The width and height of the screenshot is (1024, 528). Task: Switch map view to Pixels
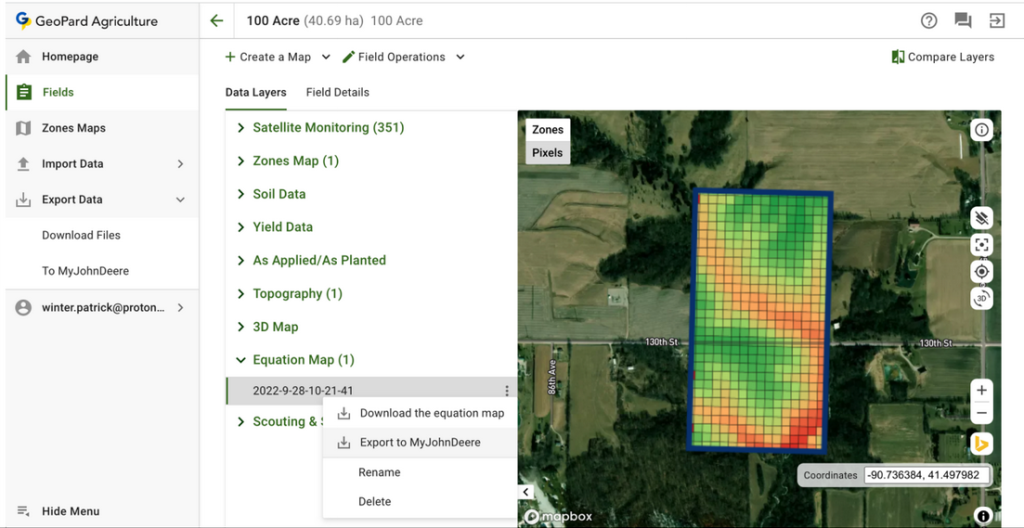(547, 153)
